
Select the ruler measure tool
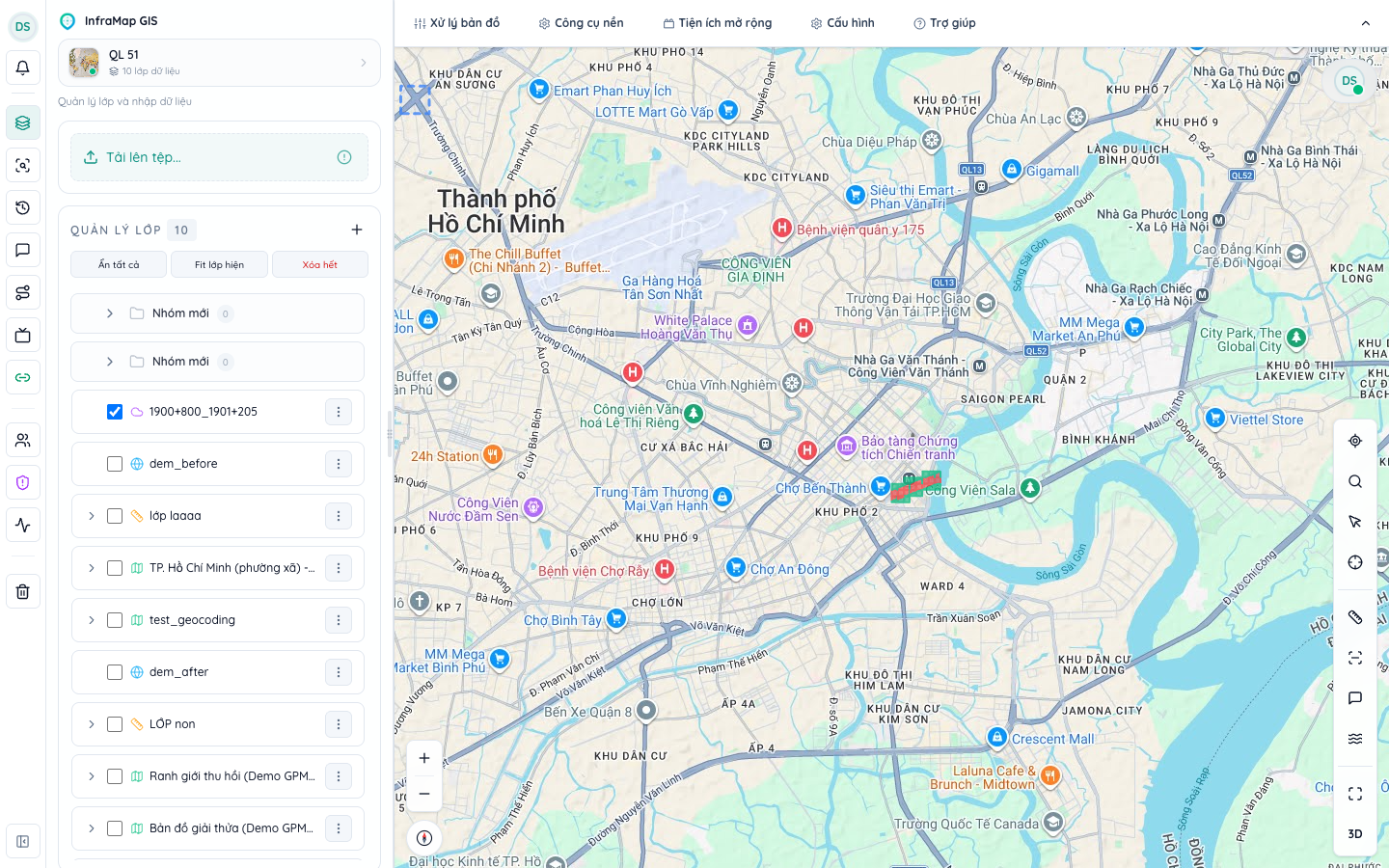pyautogui.click(x=1355, y=617)
